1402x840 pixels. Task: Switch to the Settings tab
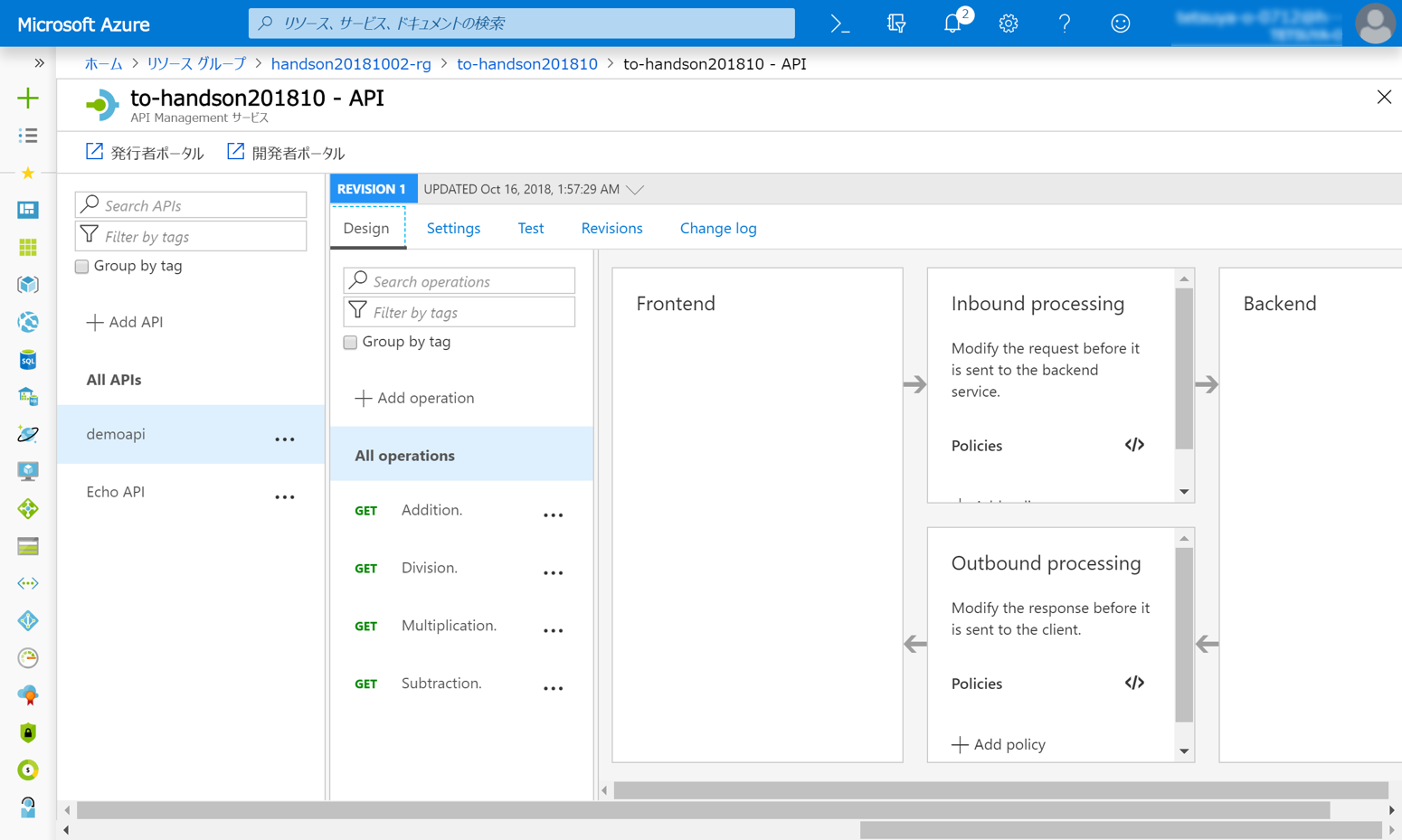(x=453, y=228)
